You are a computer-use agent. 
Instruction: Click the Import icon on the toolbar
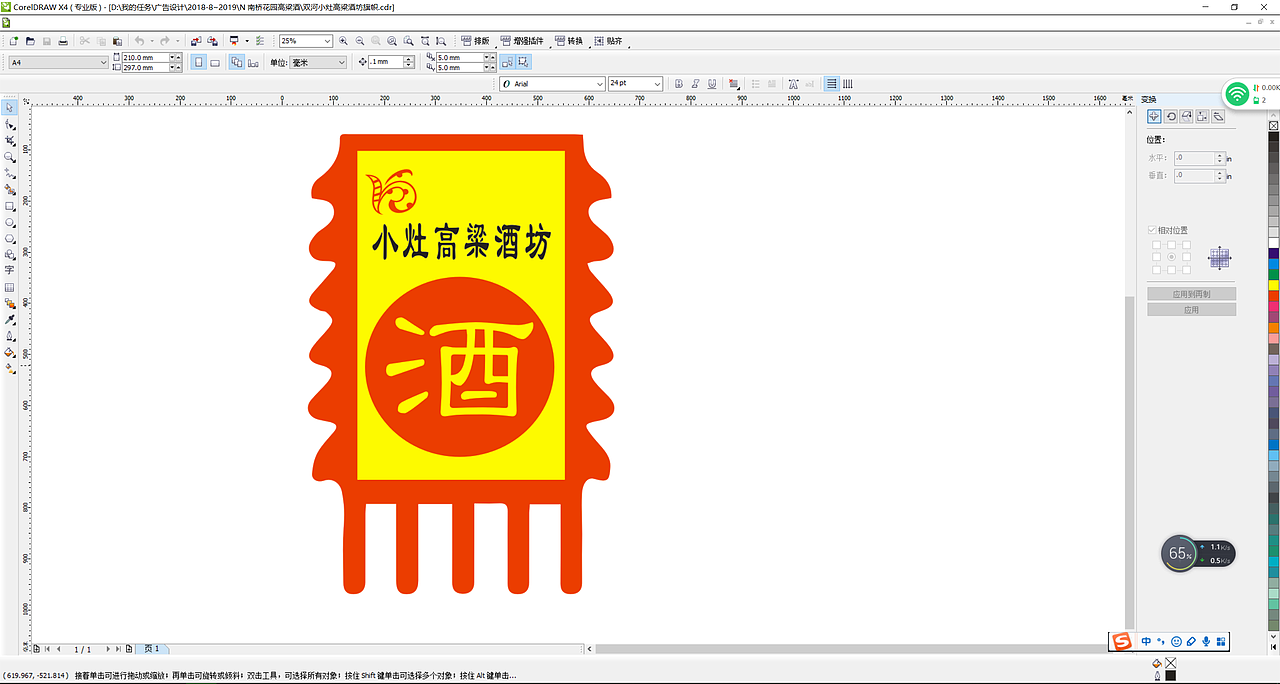point(196,41)
